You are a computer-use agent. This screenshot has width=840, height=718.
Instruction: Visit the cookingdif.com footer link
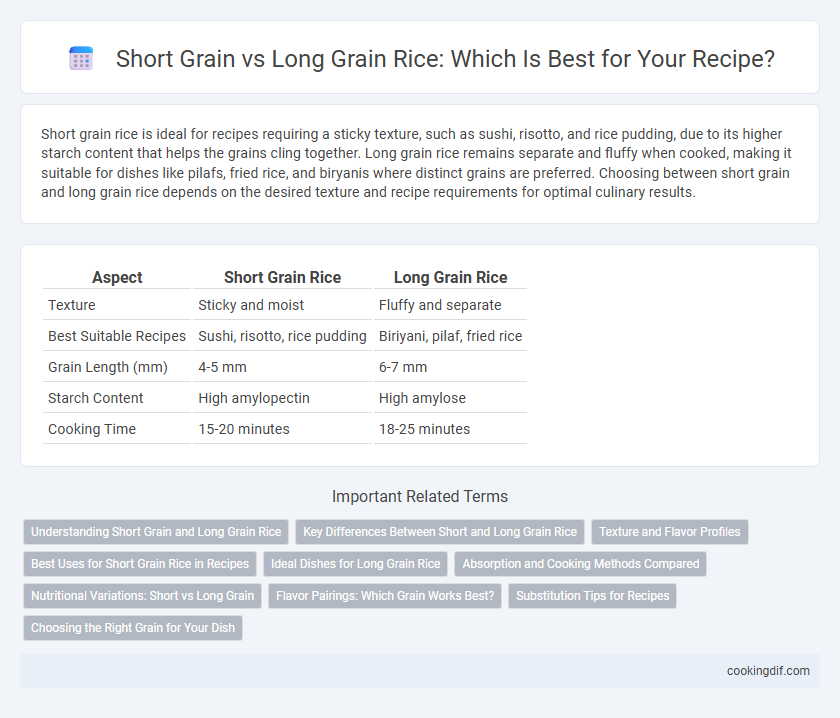coord(768,671)
